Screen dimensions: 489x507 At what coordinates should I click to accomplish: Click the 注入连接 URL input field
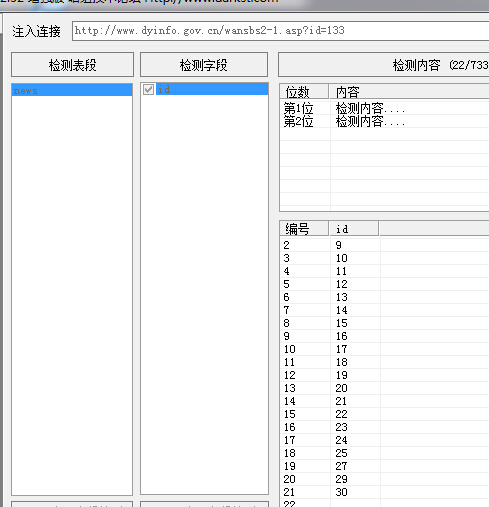[281, 31]
